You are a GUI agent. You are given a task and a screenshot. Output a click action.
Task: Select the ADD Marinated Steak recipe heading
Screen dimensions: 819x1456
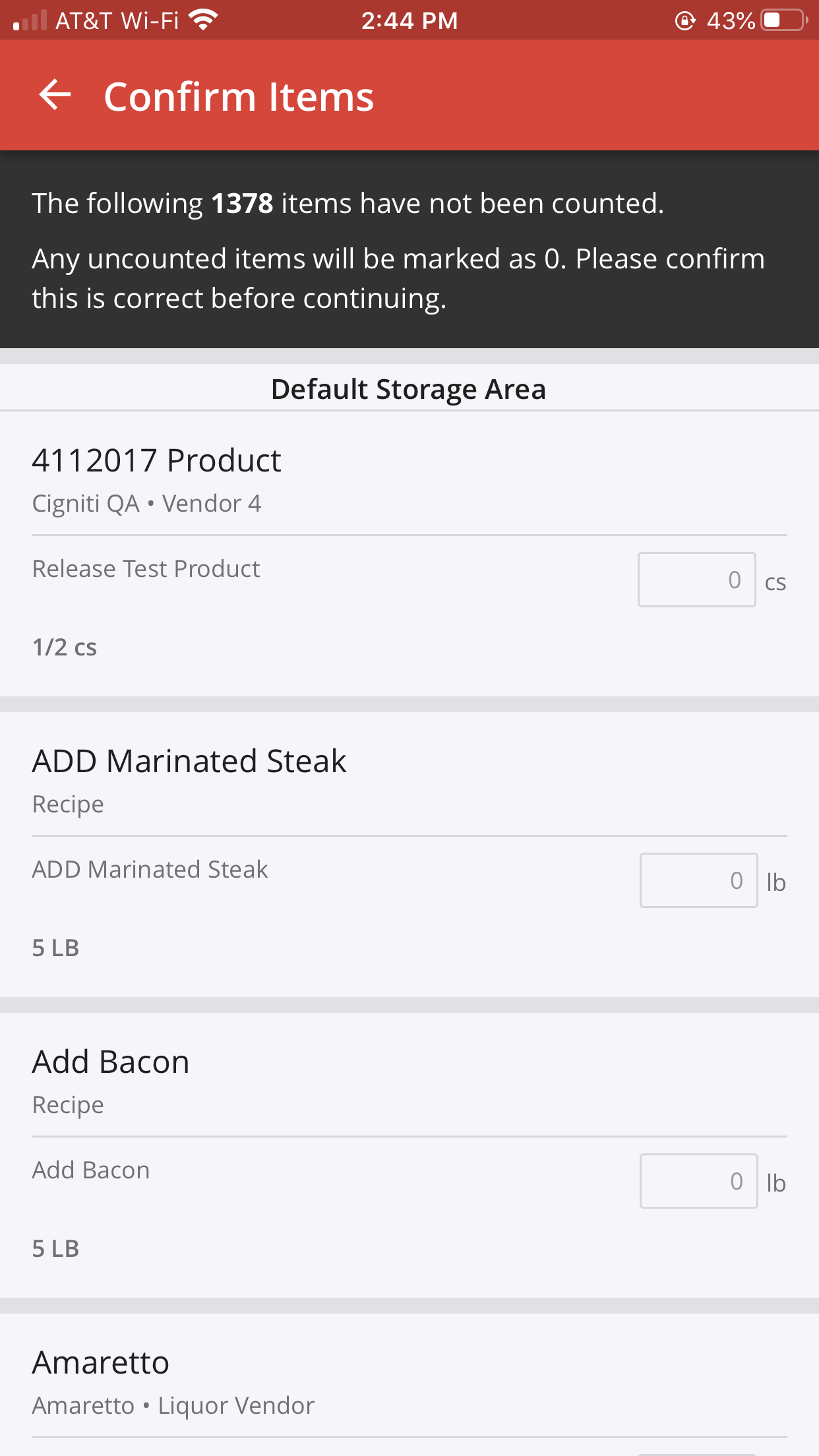[189, 761]
